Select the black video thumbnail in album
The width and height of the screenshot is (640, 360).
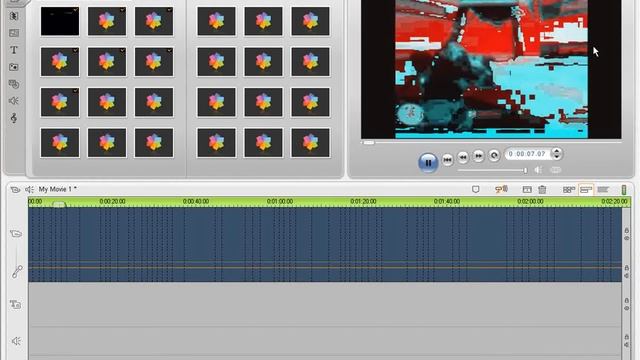click(60, 21)
